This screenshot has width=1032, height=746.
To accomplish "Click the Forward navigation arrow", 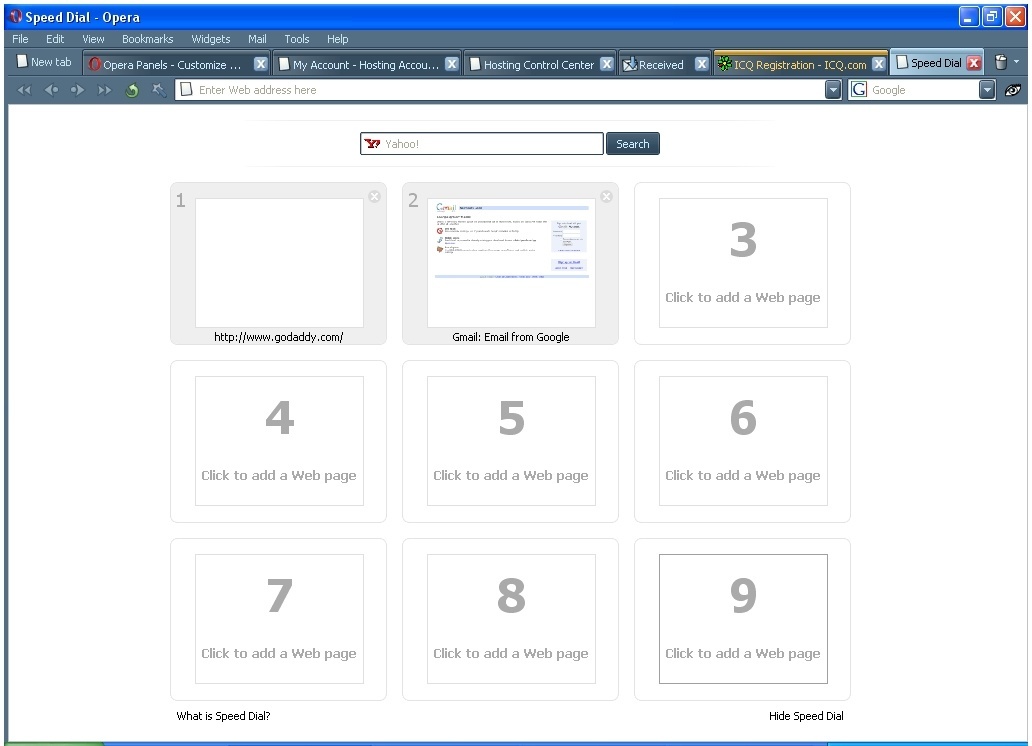I will [x=77, y=89].
